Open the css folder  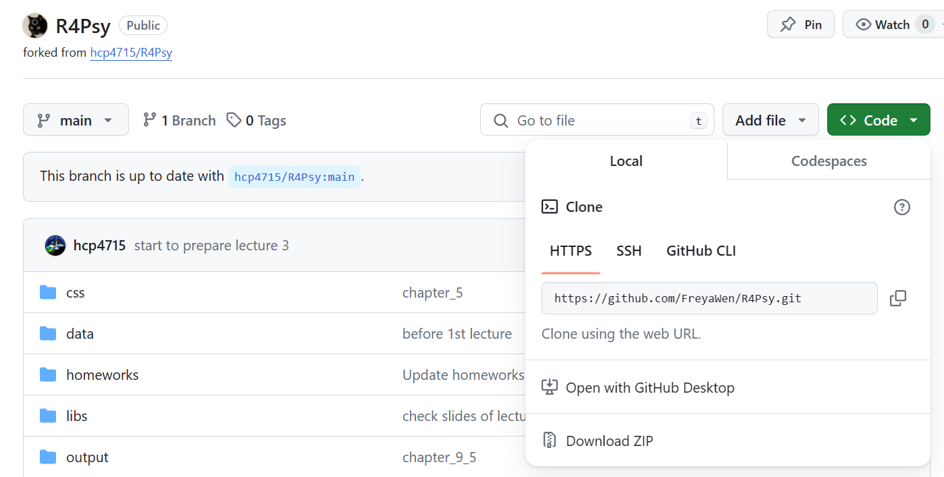click(x=75, y=293)
